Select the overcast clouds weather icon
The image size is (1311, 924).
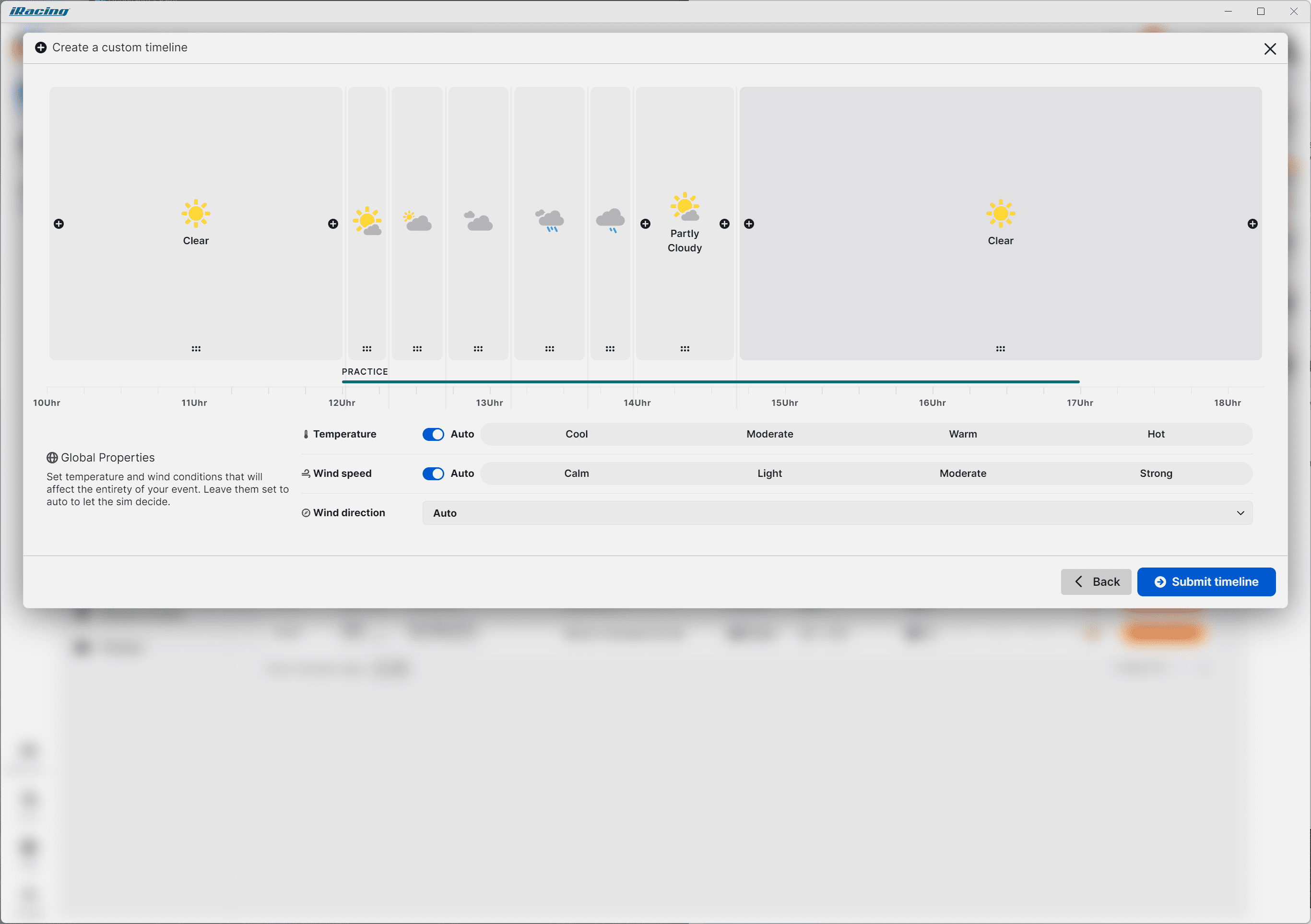click(478, 221)
